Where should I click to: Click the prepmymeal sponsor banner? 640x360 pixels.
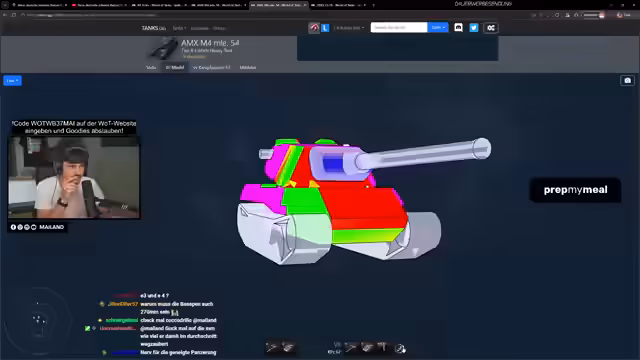click(575, 190)
